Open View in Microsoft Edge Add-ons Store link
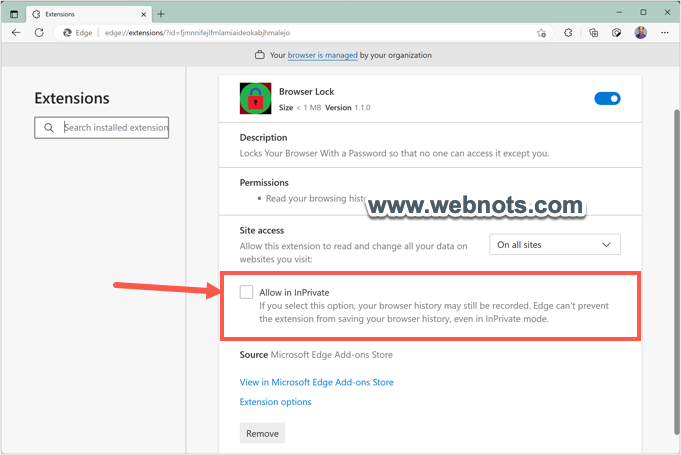The width and height of the screenshot is (681, 455). [x=316, y=382]
